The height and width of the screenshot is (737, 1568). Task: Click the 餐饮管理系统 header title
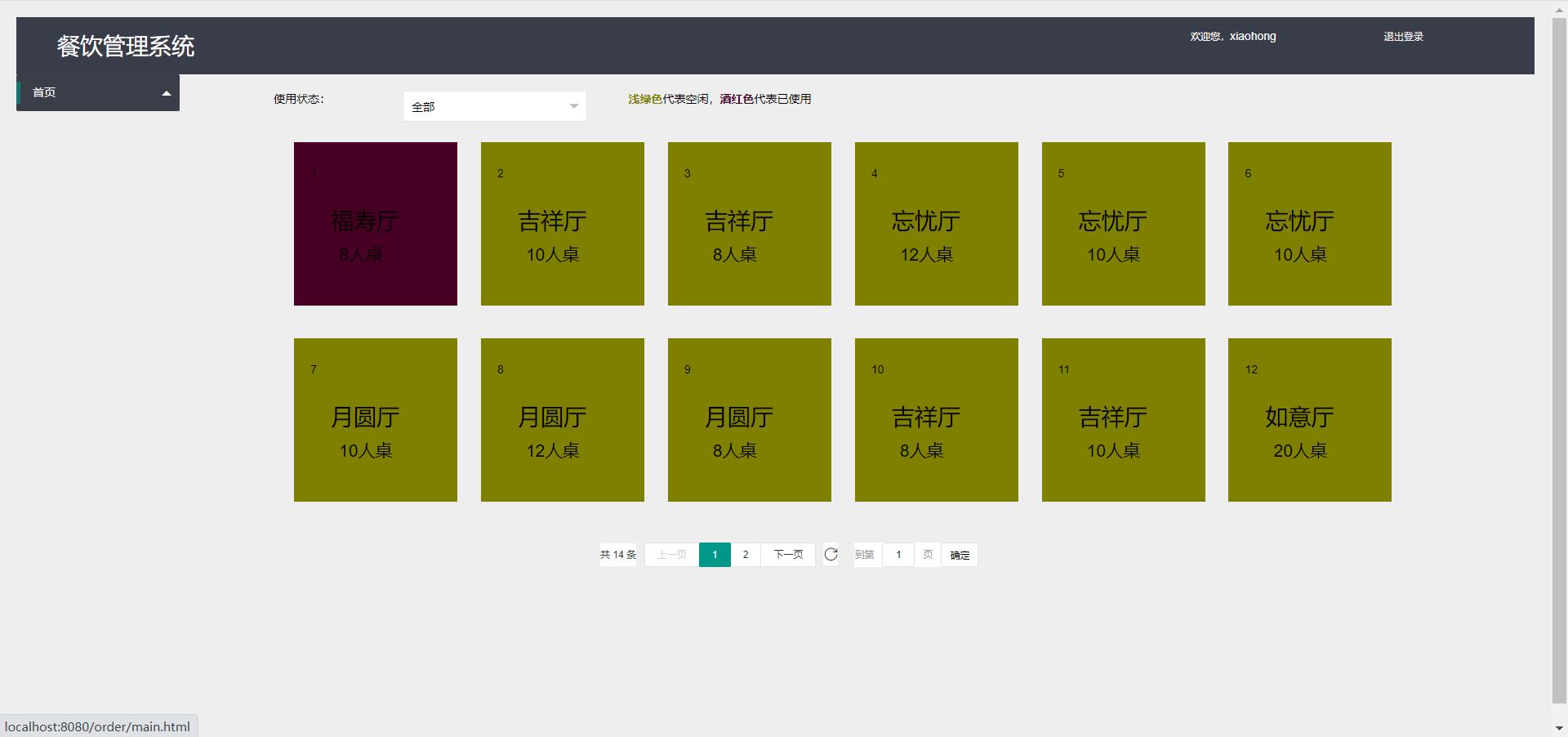(126, 47)
